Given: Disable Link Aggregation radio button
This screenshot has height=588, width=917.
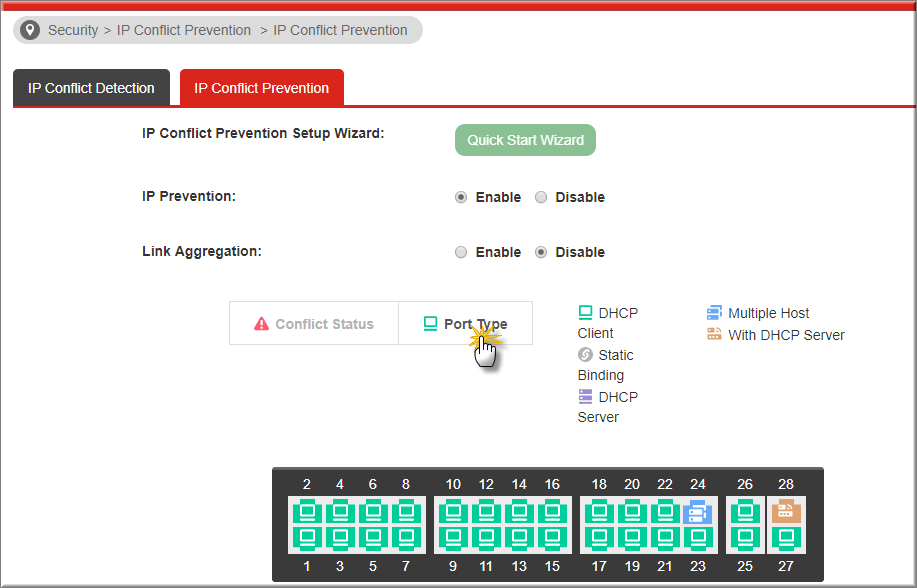Looking at the screenshot, I should [541, 252].
